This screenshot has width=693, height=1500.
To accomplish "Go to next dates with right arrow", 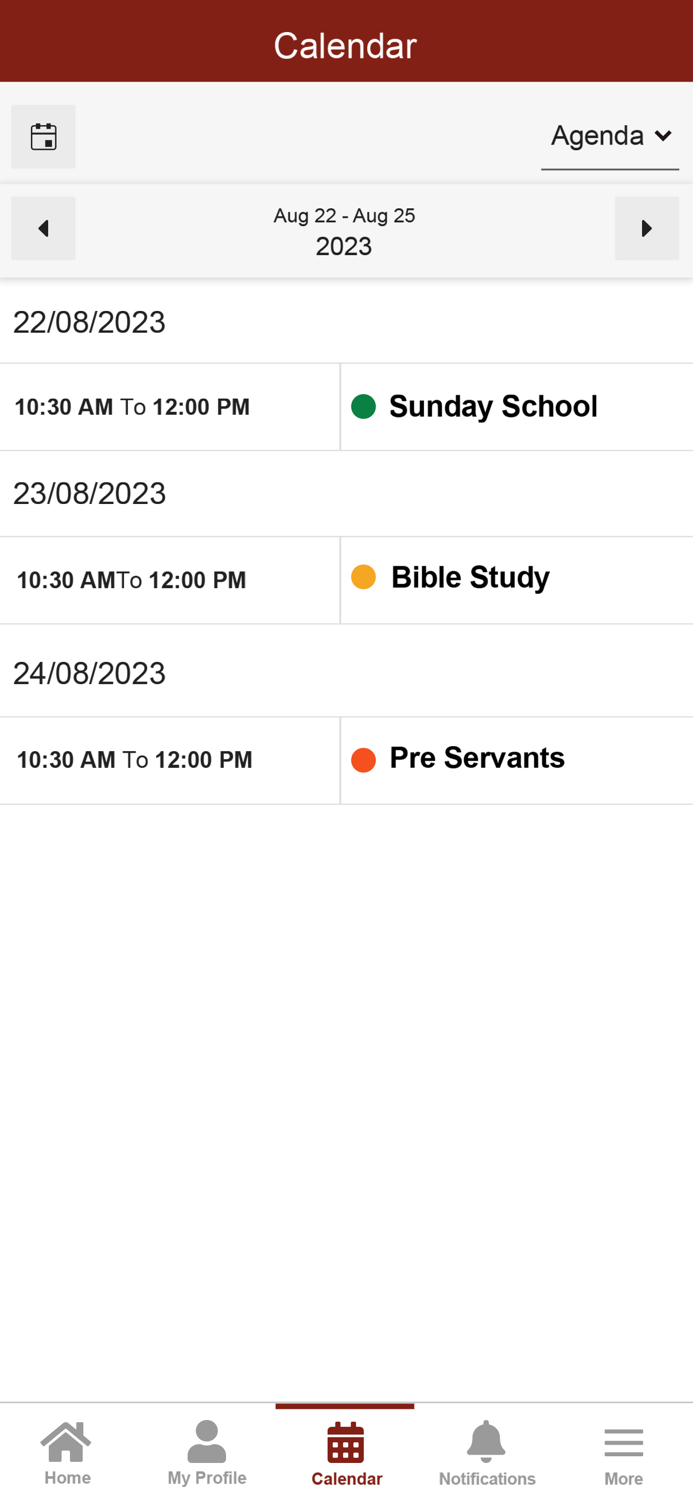I will tap(647, 228).
